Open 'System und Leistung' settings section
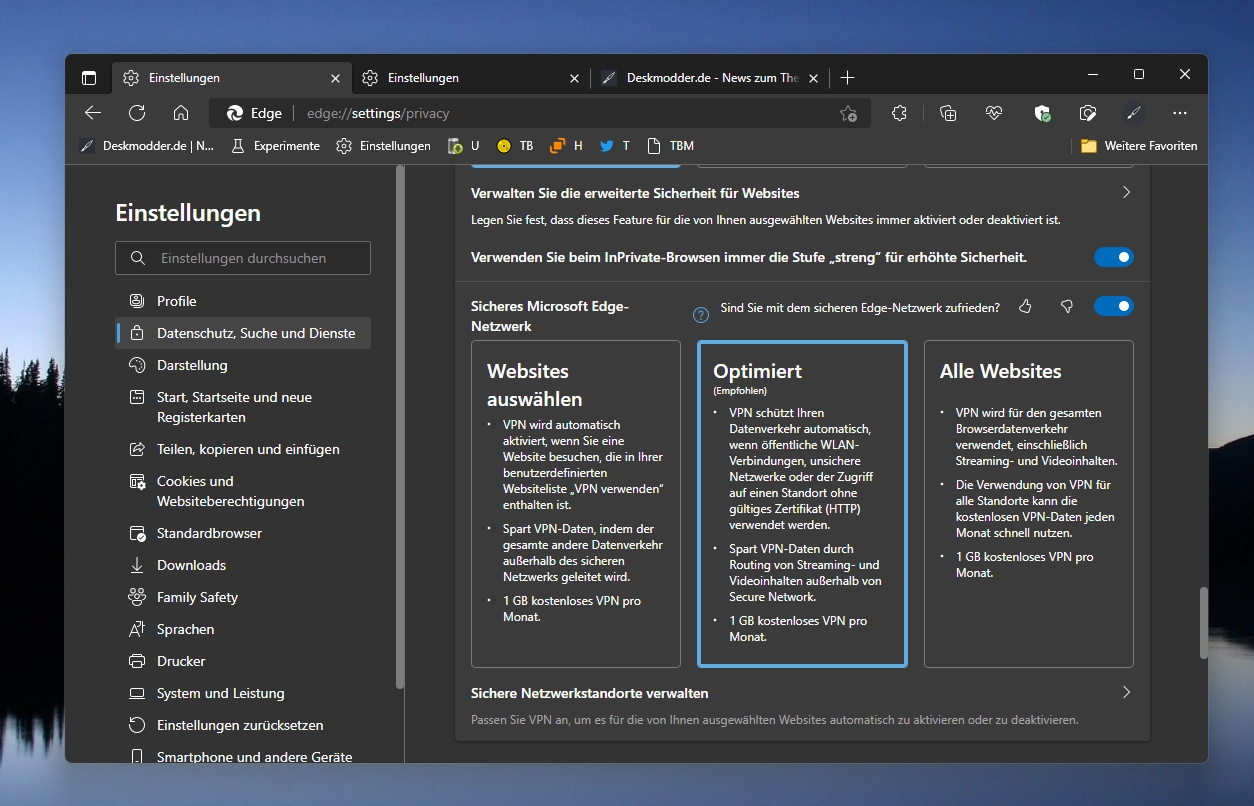The width and height of the screenshot is (1254, 806). [x=243, y=693]
